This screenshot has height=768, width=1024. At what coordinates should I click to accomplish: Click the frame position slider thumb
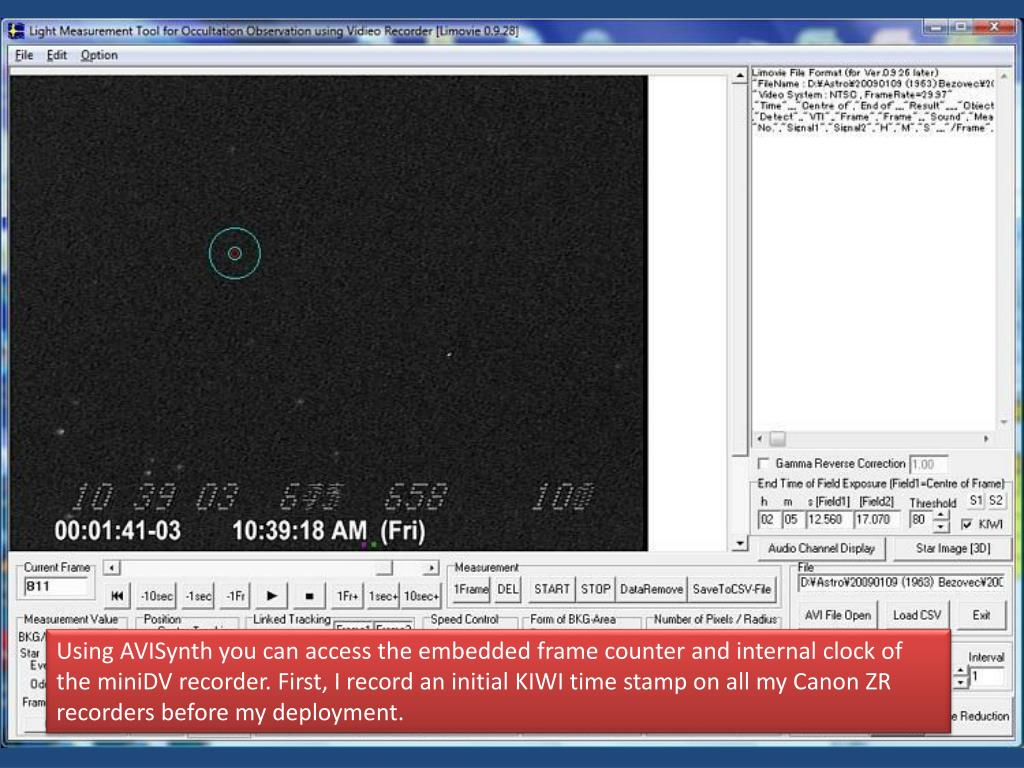click(x=385, y=568)
